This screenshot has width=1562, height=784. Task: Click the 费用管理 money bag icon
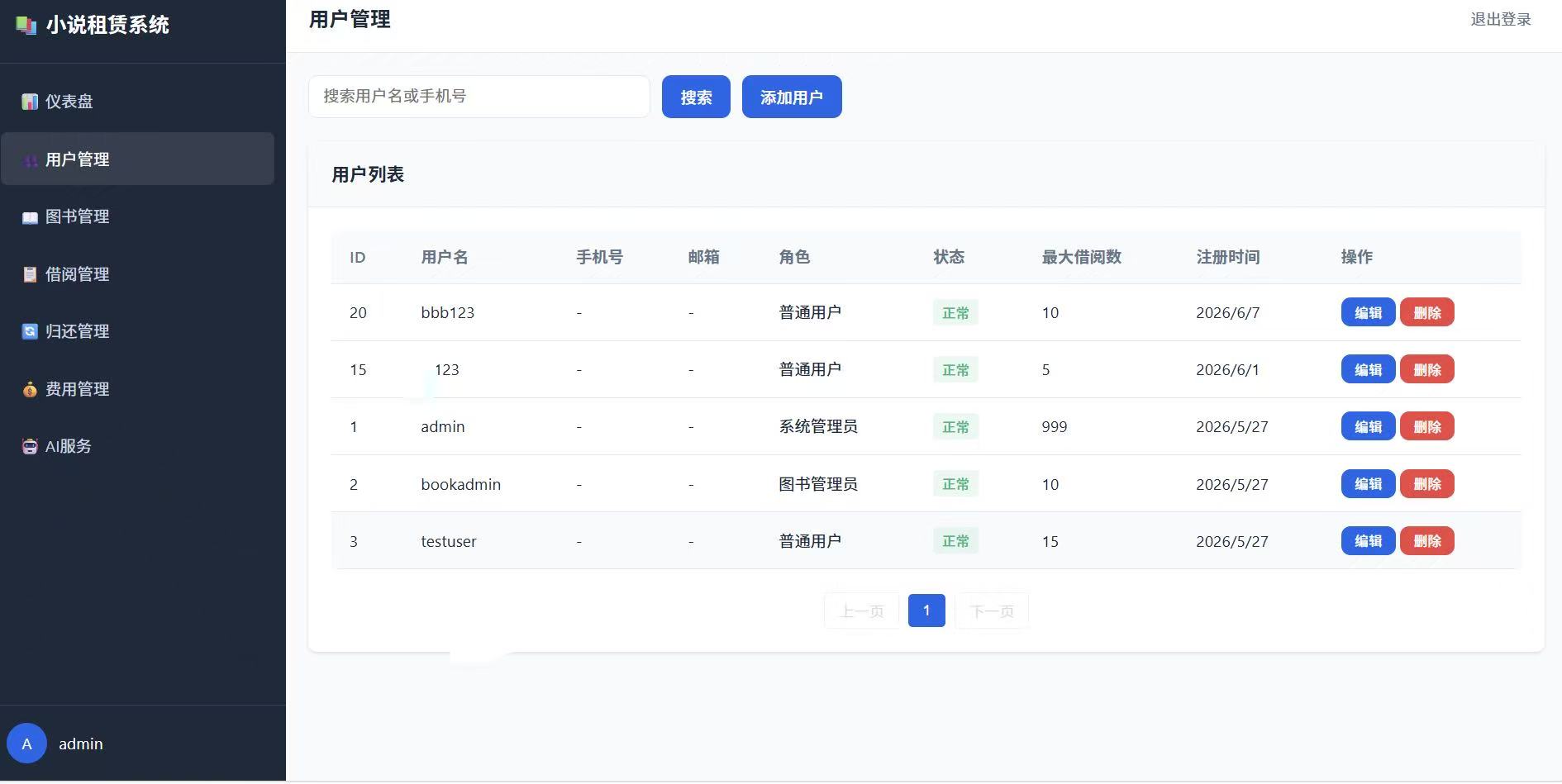(30, 389)
